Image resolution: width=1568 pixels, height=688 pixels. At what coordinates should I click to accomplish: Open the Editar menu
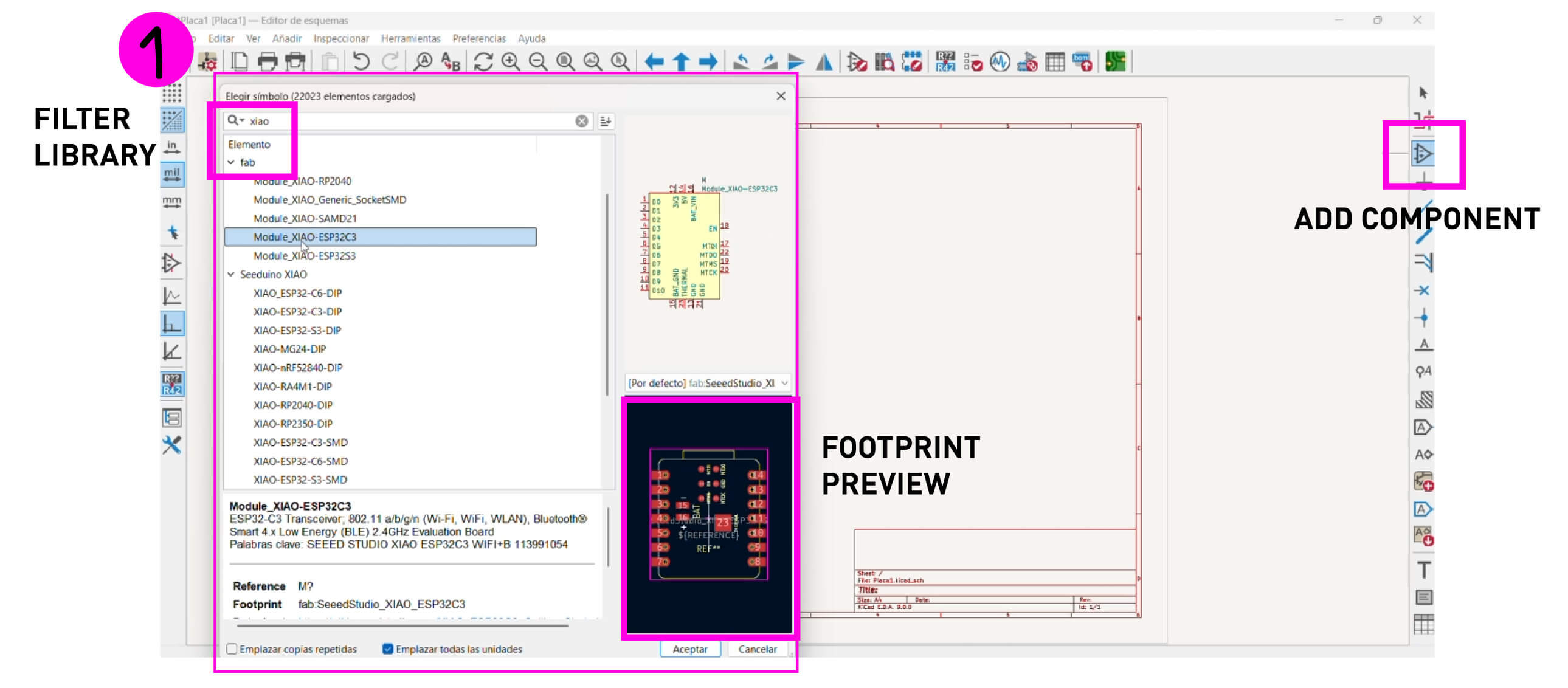pyautogui.click(x=221, y=38)
